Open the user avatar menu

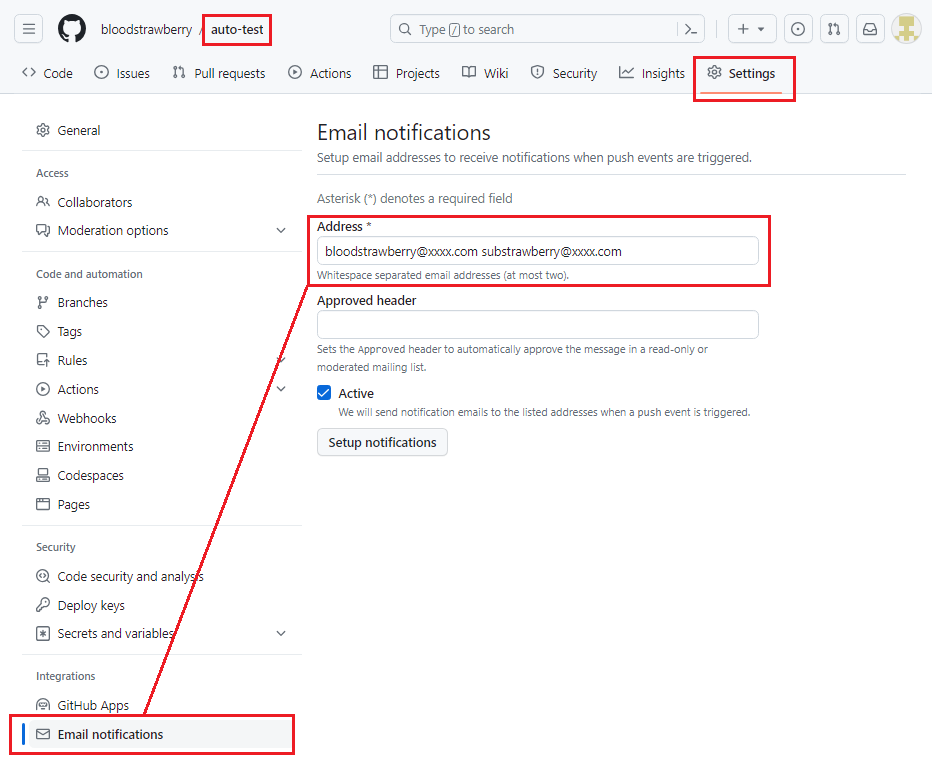click(x=906, y=29)
